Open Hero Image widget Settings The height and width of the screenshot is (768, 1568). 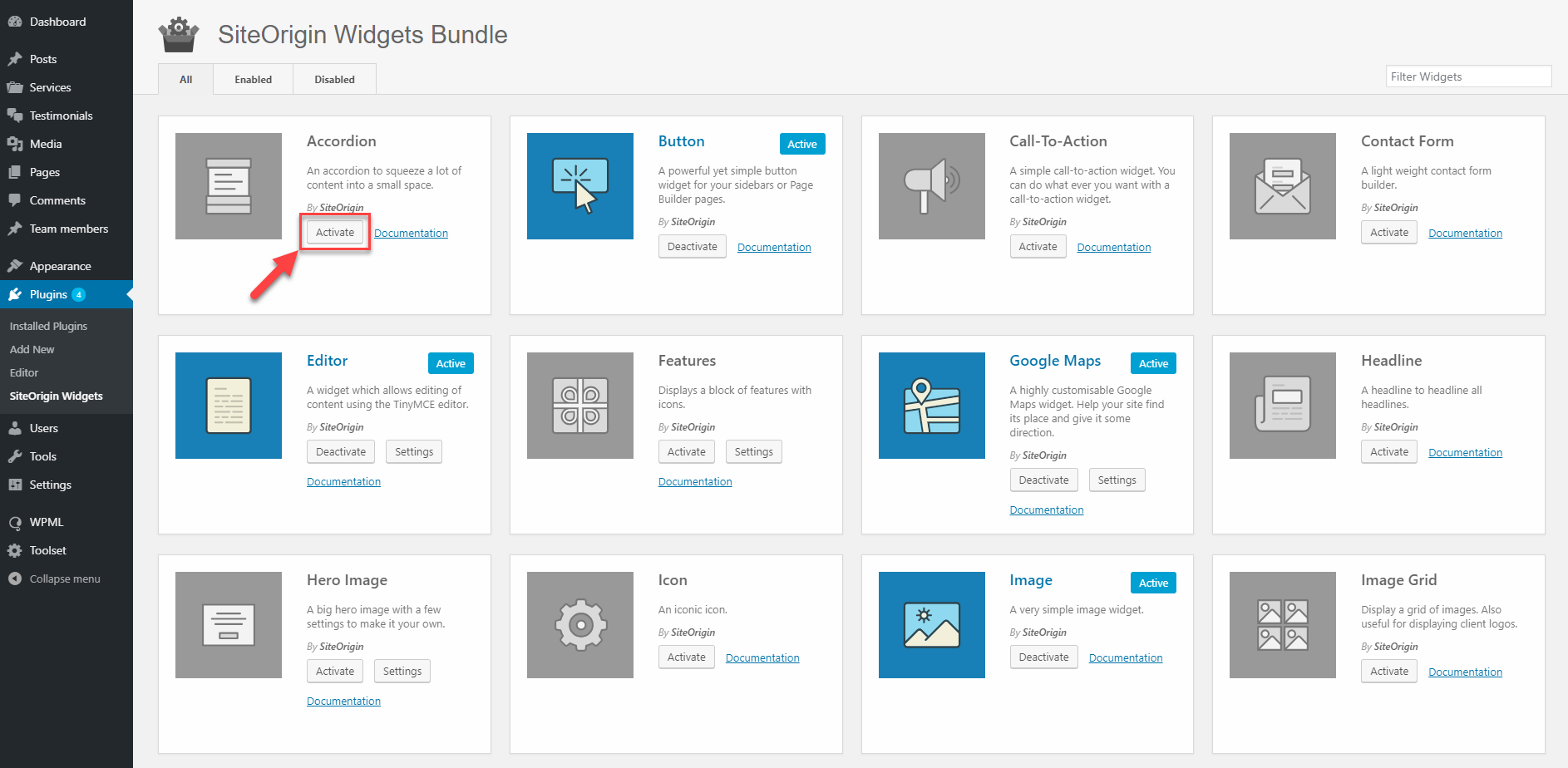point(402,672)
